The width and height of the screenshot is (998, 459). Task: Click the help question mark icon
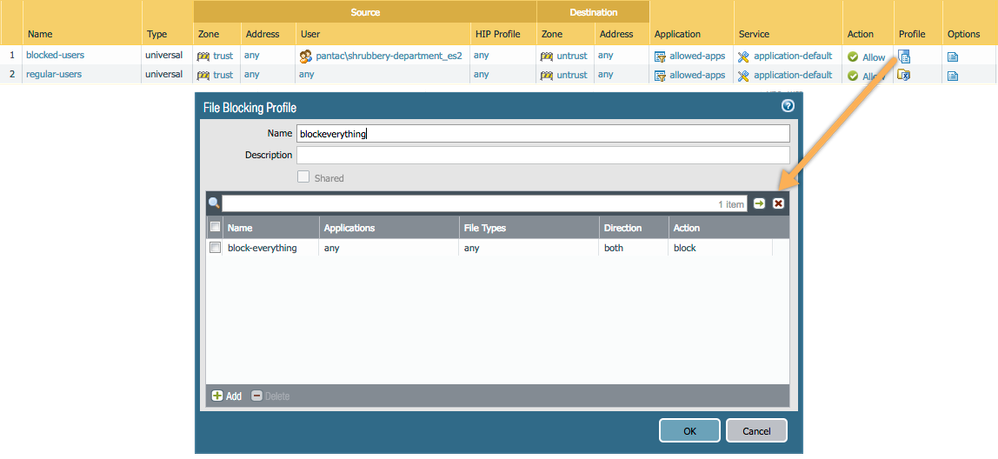787,106
